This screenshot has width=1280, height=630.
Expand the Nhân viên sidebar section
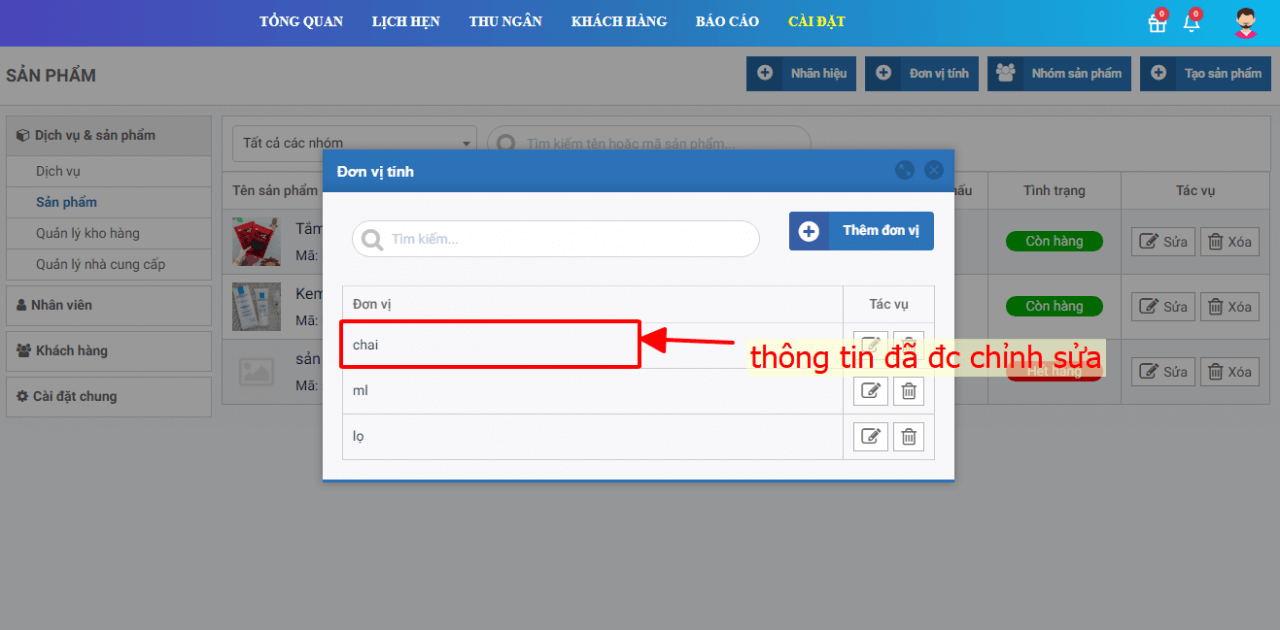[109, 305]
